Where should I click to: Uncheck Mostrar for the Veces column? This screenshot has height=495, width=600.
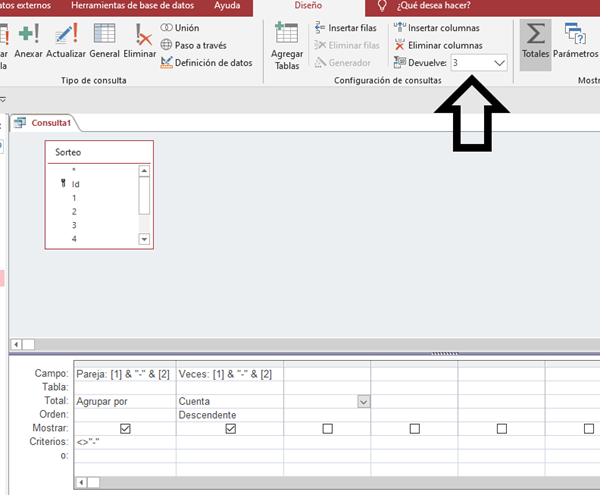tap(231, 428)
